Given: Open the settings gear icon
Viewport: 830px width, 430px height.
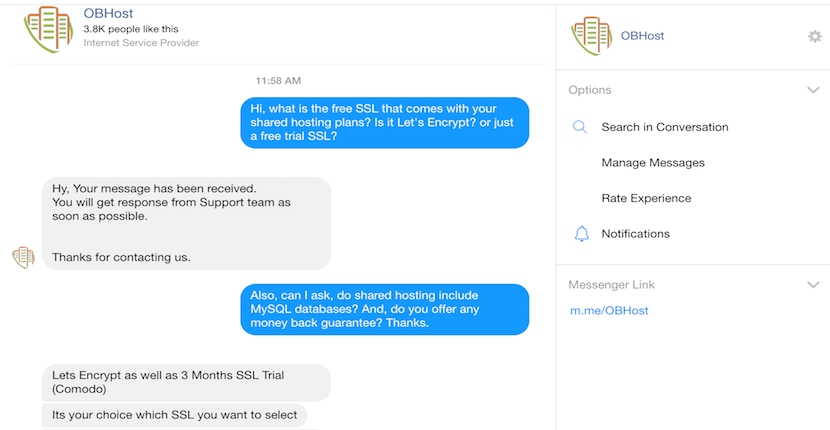Looking at the screenshot, I should [x=815, y=36].
